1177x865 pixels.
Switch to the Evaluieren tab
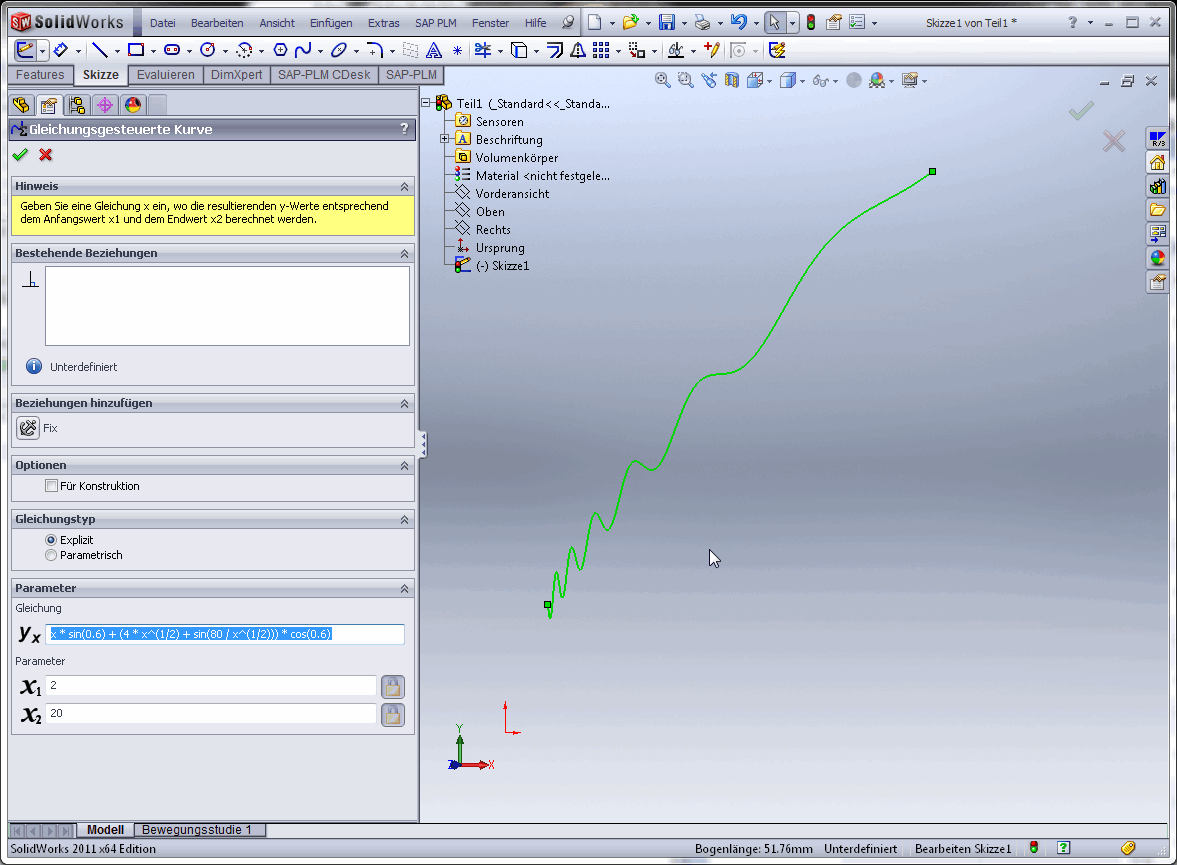click(x=165, y=75)
